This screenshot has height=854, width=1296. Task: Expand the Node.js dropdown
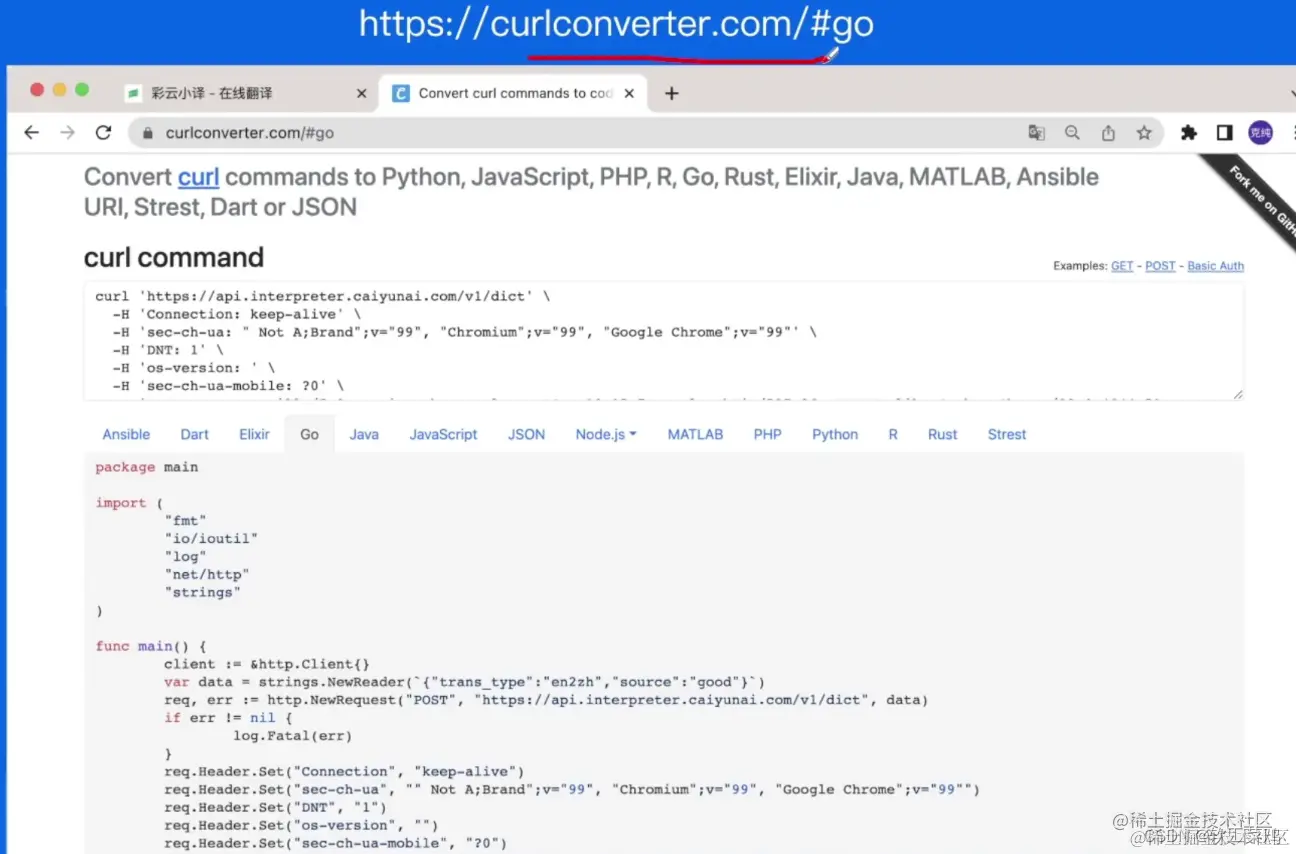(x=606, y=434)
